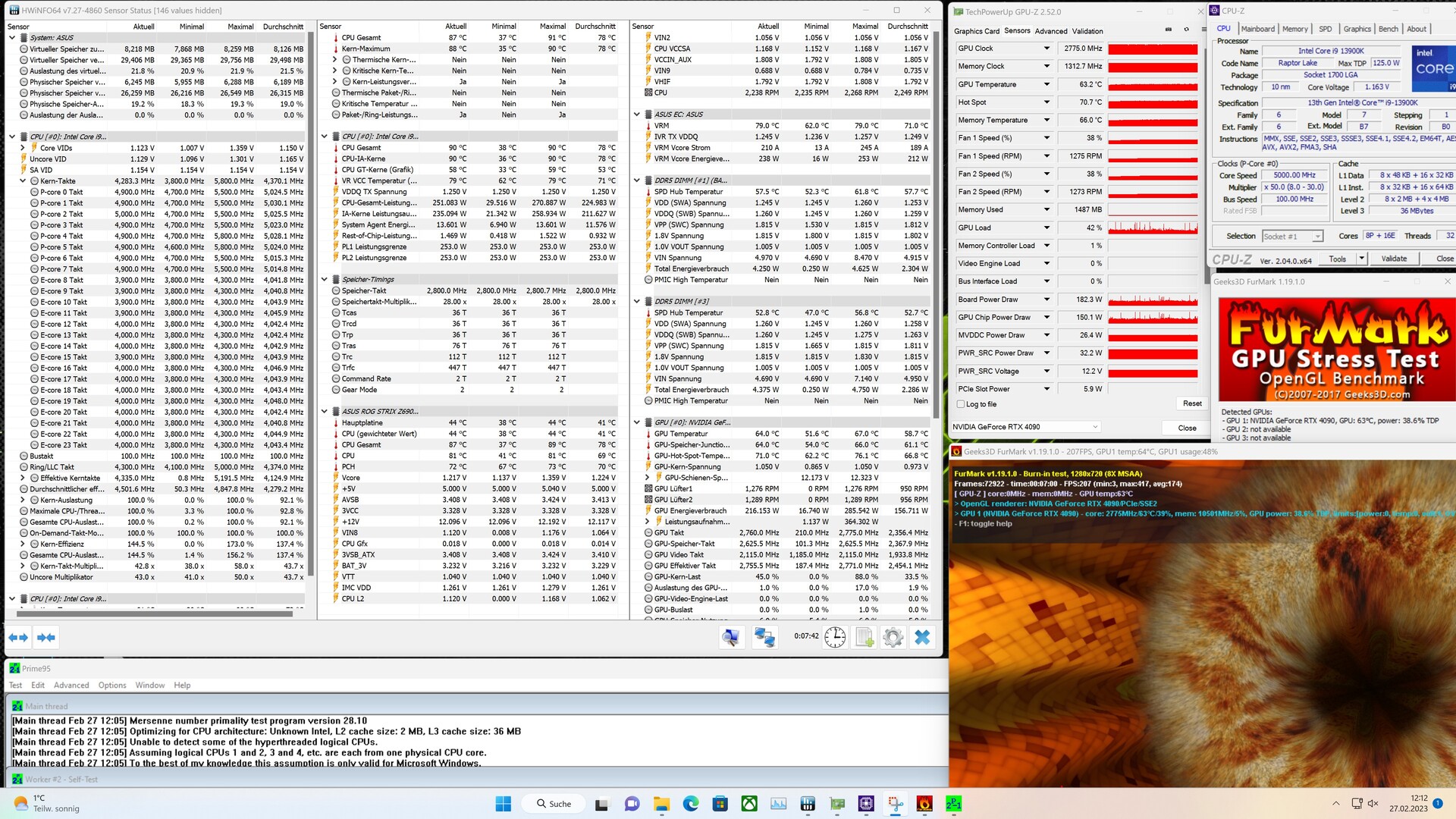The image size is (1456, 819).
Task: Take GPU-Z screenshot with camera icon
Action: pos(1168,30)
